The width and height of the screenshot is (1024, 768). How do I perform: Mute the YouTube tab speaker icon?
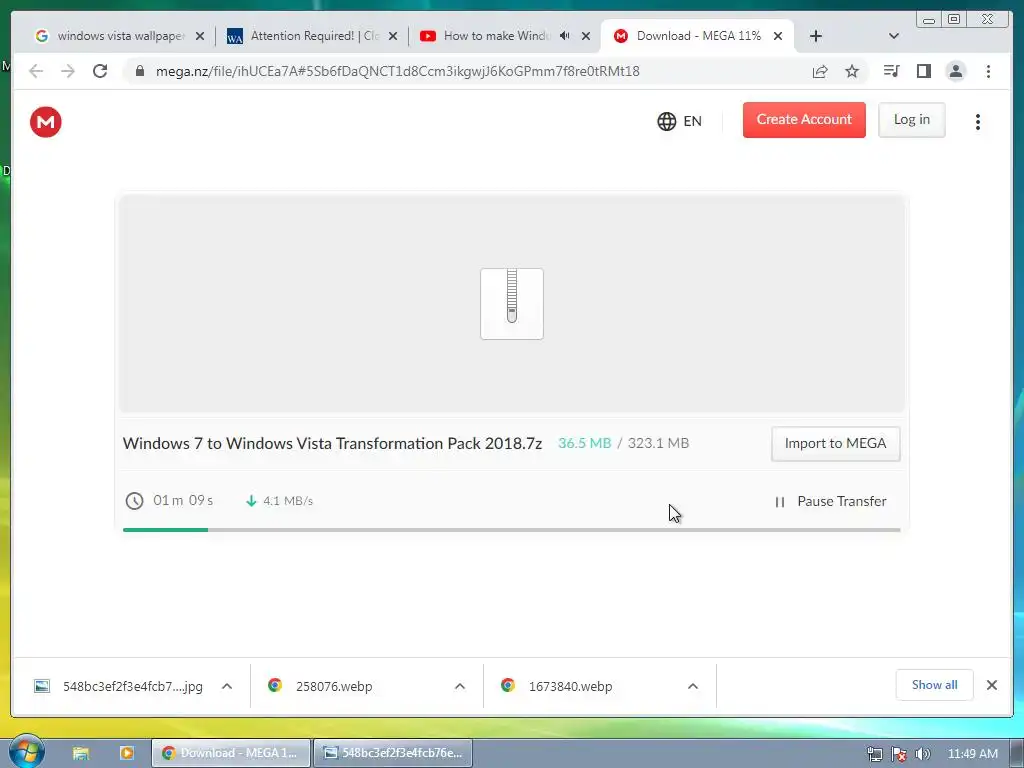565,36
